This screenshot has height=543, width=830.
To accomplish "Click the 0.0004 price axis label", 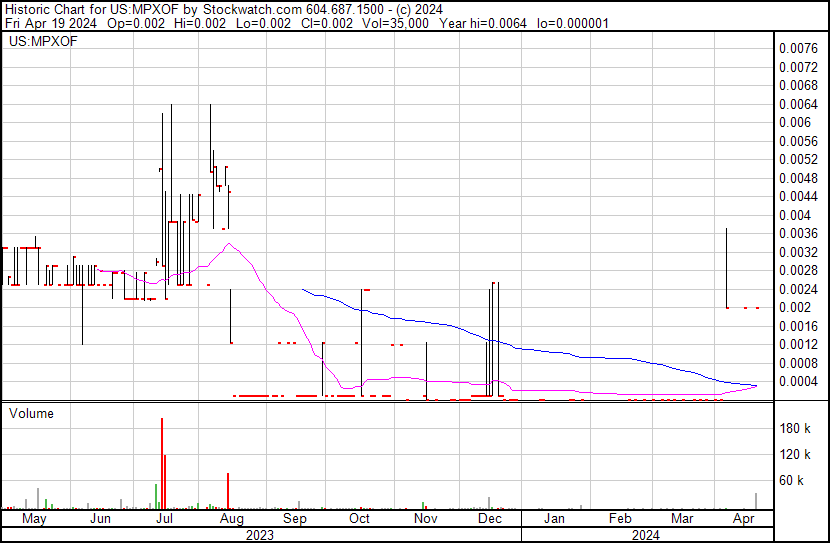I will [798, 382].
